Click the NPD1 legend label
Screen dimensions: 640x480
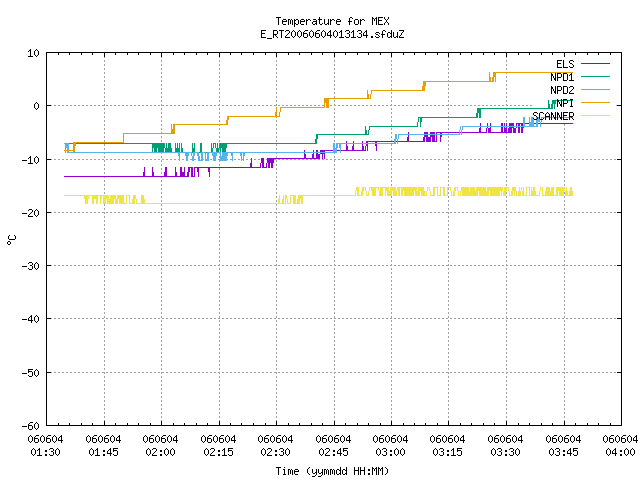562,77
